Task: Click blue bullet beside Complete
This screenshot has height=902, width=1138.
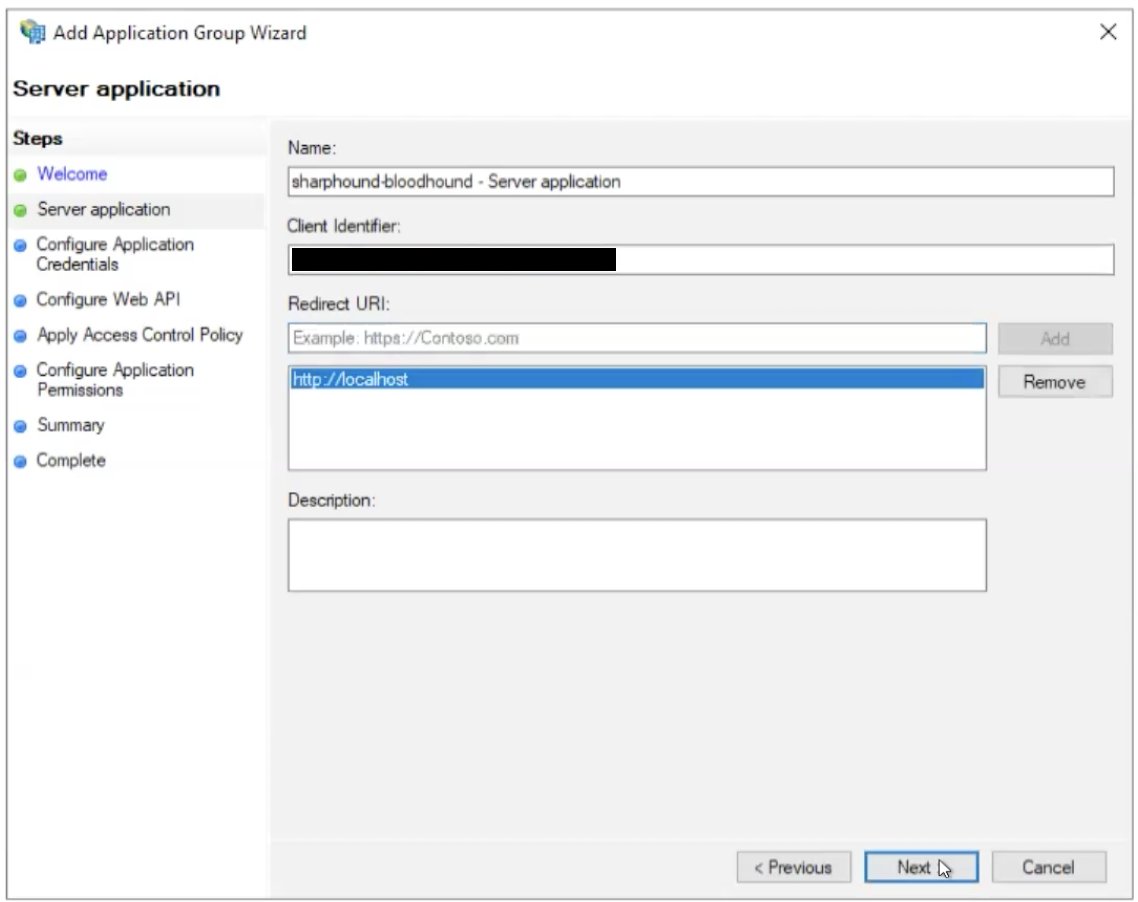Action: coord(20,461)
